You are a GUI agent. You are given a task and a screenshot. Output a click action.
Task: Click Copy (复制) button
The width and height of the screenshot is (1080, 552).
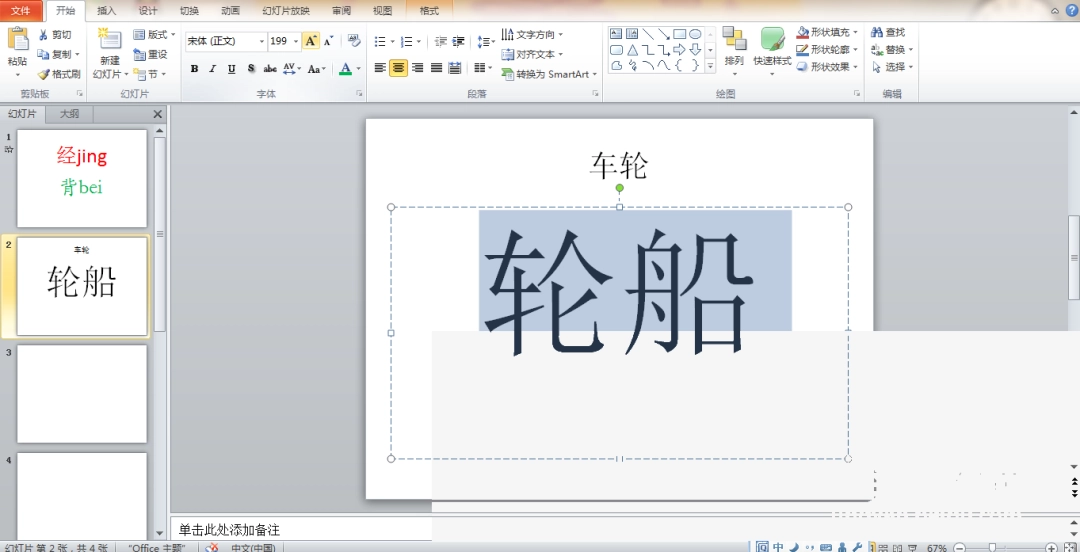[59, 54]
